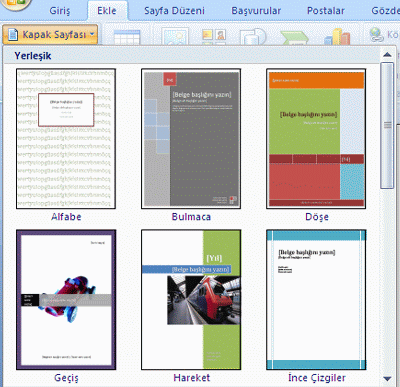The image size is (400, 387).
Task: Click the gallery scroll up arrow
Action: tap(387, 54)
